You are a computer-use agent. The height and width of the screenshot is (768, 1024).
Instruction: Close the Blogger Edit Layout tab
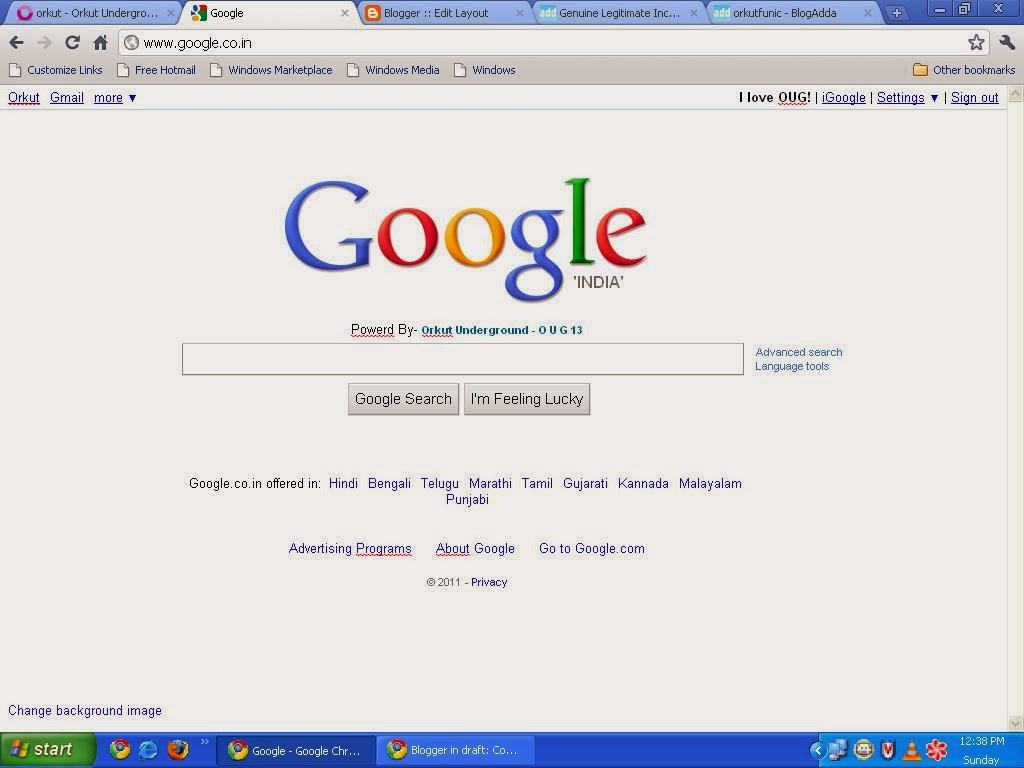point(520,13)
